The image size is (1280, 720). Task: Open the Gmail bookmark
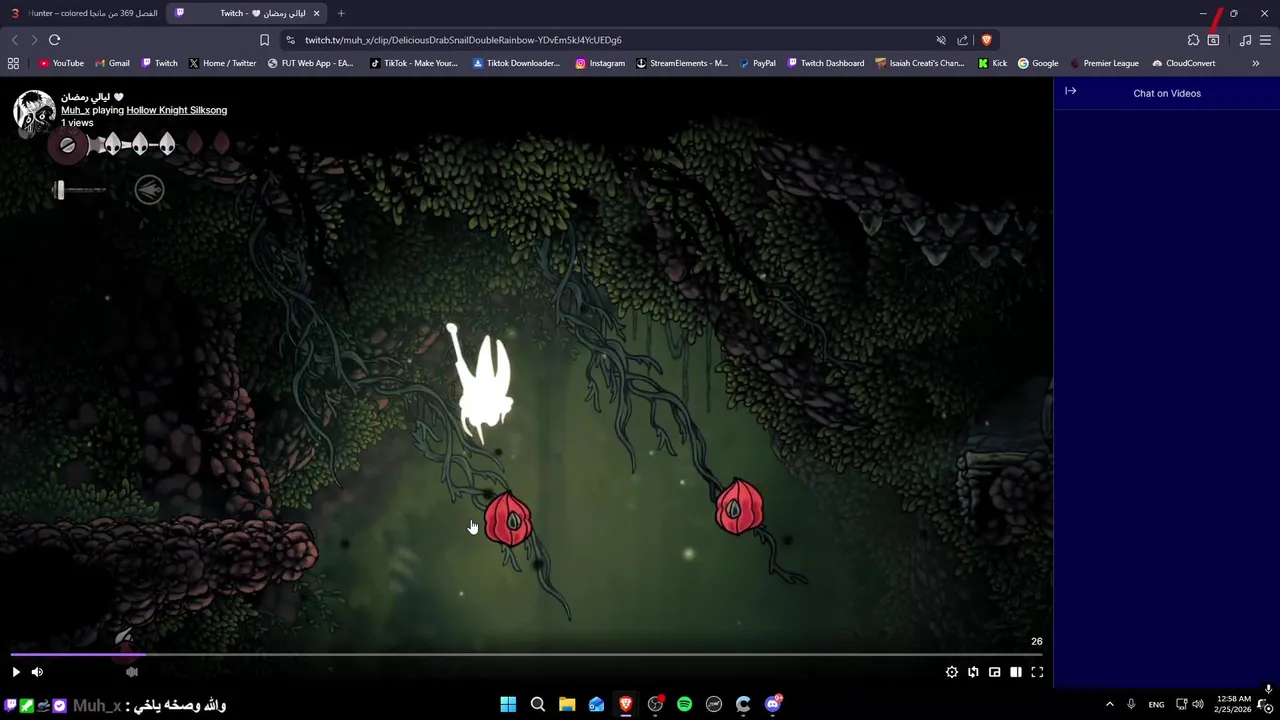pos(112,63)
